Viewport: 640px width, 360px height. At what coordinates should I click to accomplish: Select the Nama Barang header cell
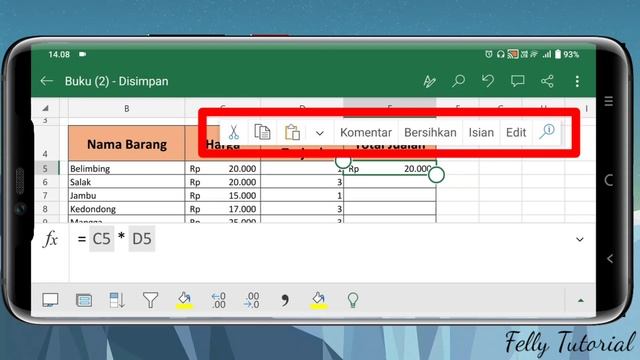click(127, 144)
